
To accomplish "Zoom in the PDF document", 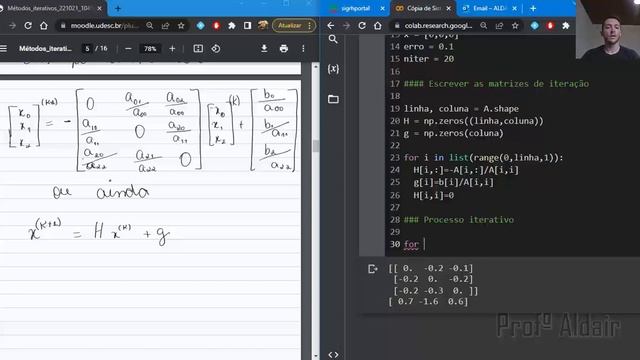I will pyautogui.click(x=172, y=49).
